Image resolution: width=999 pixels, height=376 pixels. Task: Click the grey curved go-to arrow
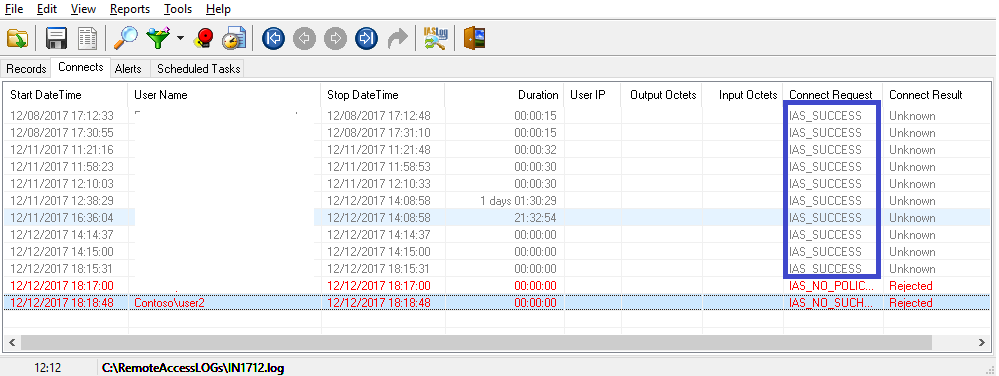pyautogui.click(x=398, y=38)
